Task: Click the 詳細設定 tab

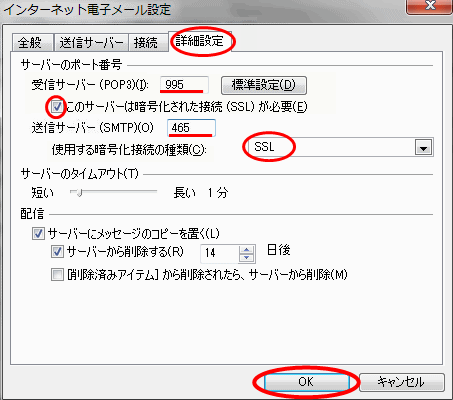Action: click(199, 41)
